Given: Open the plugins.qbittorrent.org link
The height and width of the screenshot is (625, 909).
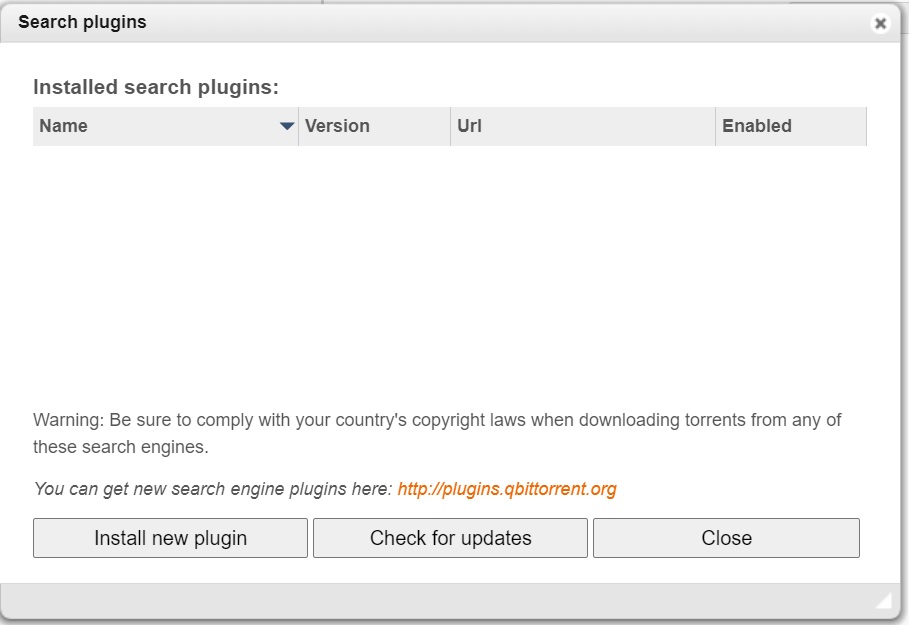Looking at the screenshot, I should [x=507, y=489].
